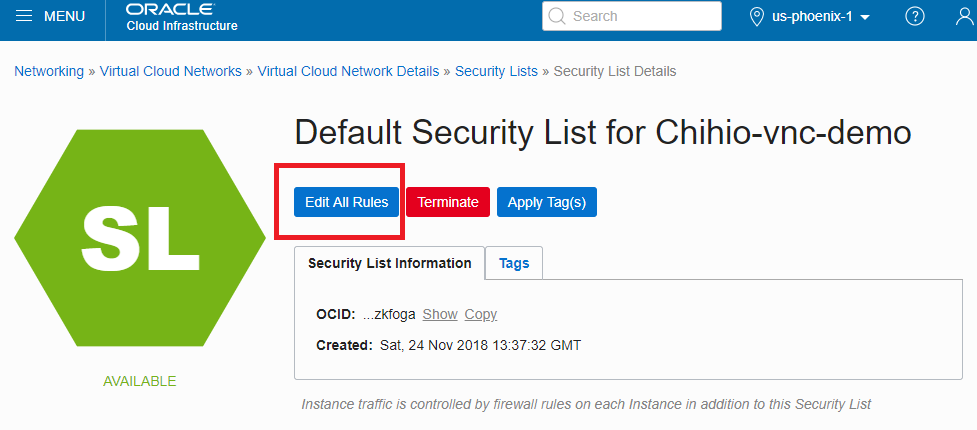
Task: Go to Networking breadcrumb link
Action: [x=49, y=71]
